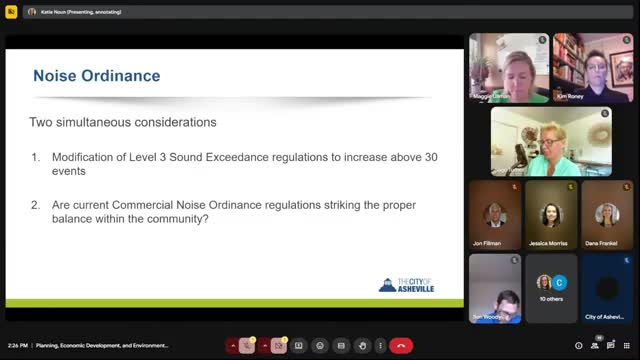Open the emoji reactions button

click(320, 346)
